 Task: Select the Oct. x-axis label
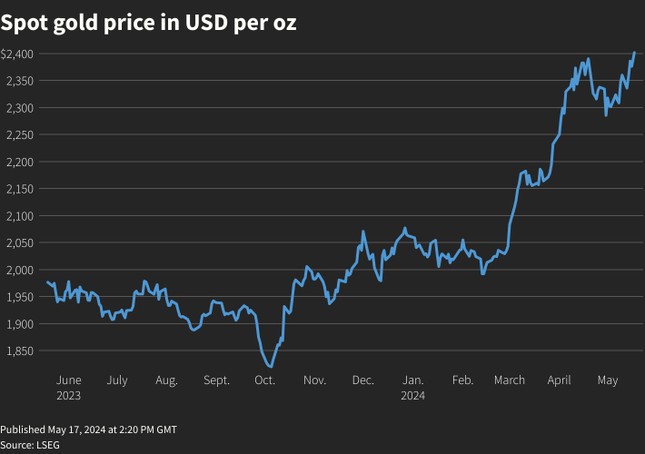(x=265, y=381)
